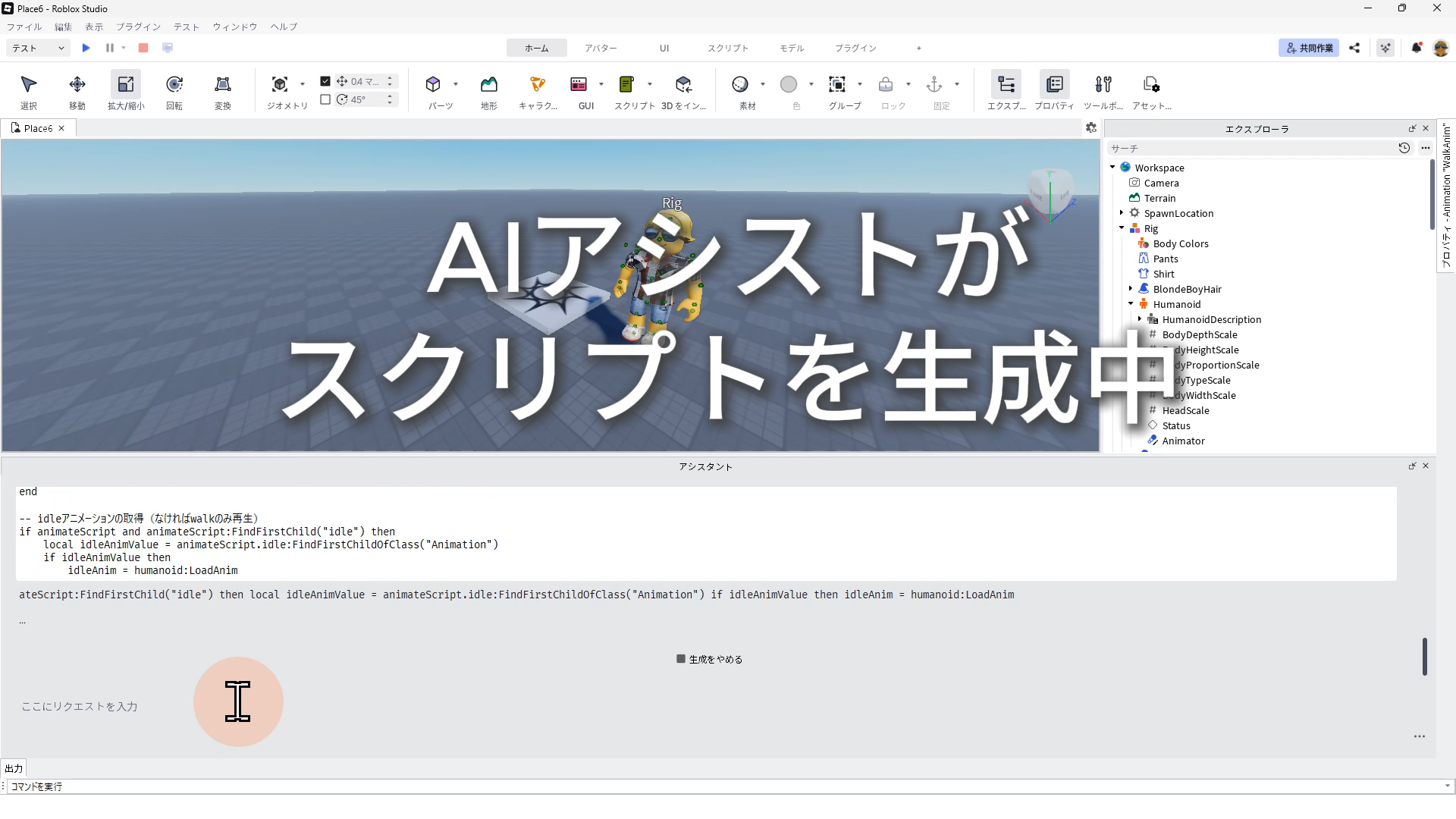The image size is (1456, 819).
Task: Open the プラグイン menu
Action: pos(138,27)
